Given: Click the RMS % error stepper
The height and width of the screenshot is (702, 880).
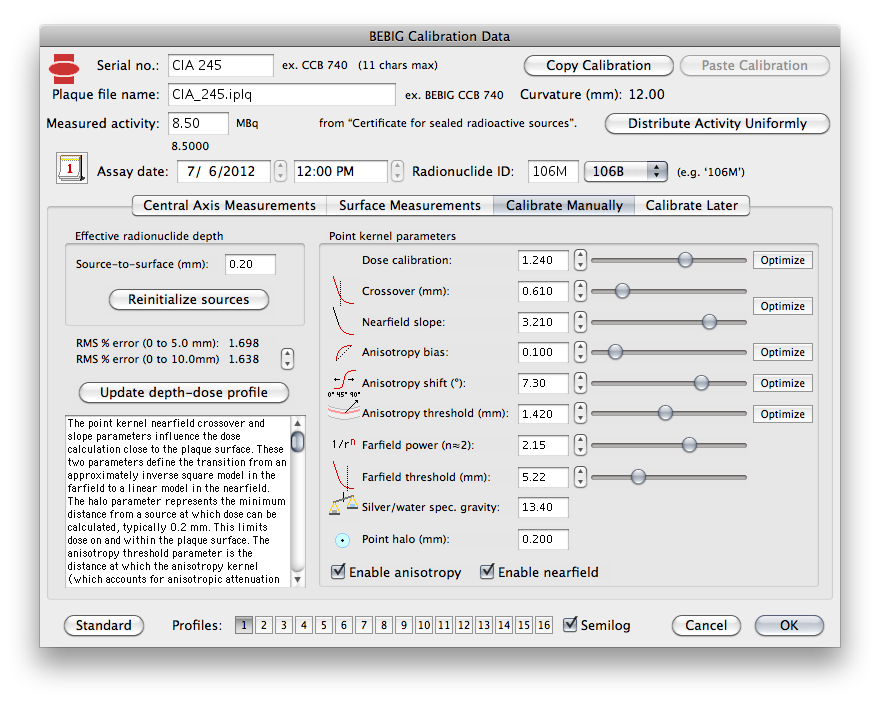Looking at the screenshot, I should pos(287,359).
